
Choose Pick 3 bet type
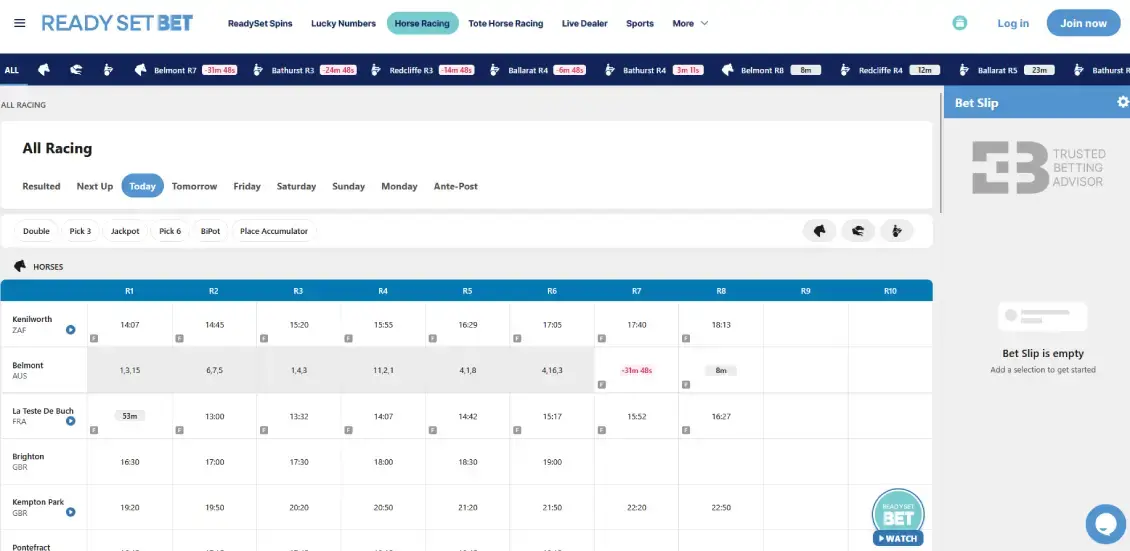[80, 231]
